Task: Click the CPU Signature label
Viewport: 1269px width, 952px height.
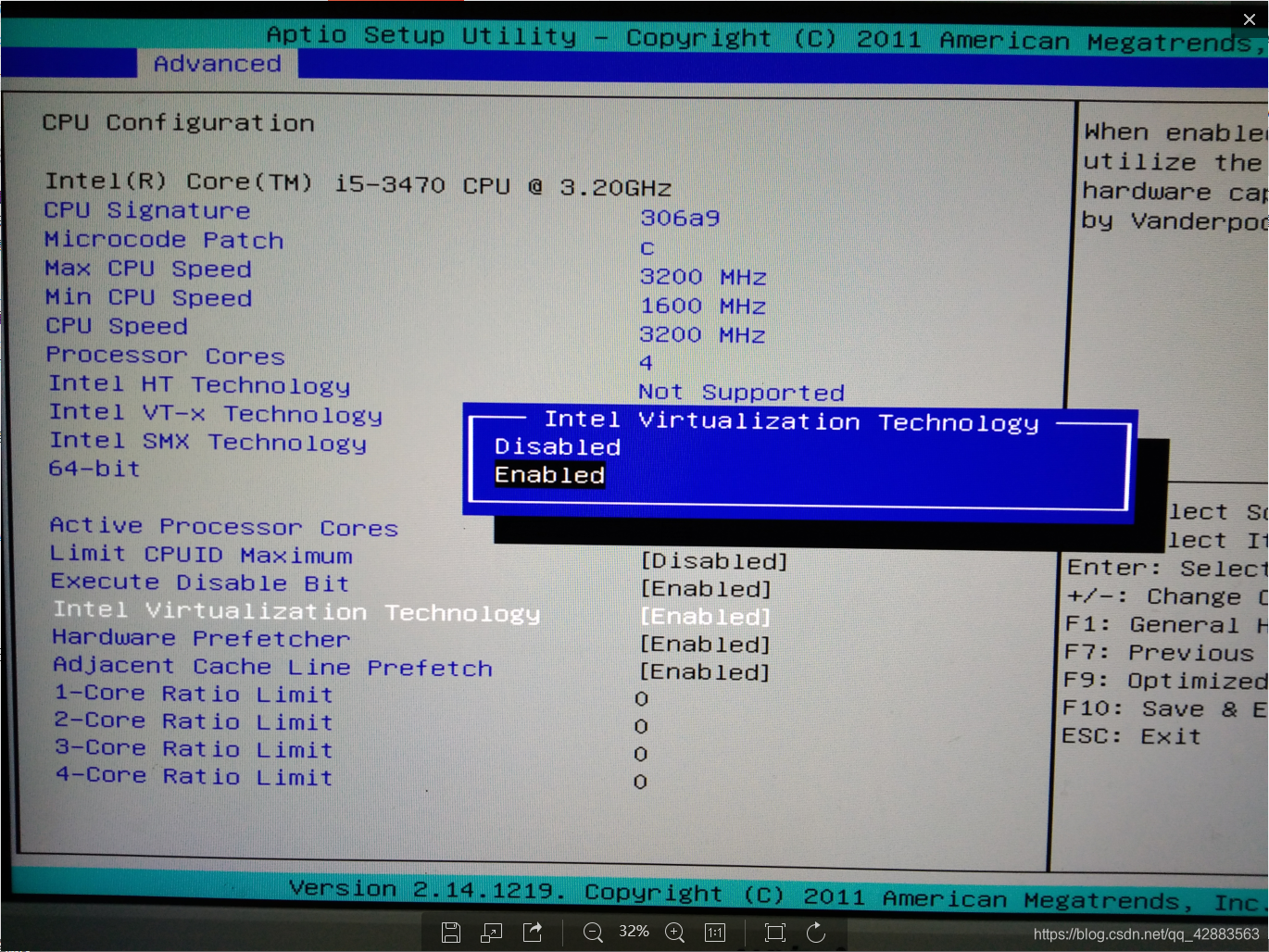Action: 147,211
